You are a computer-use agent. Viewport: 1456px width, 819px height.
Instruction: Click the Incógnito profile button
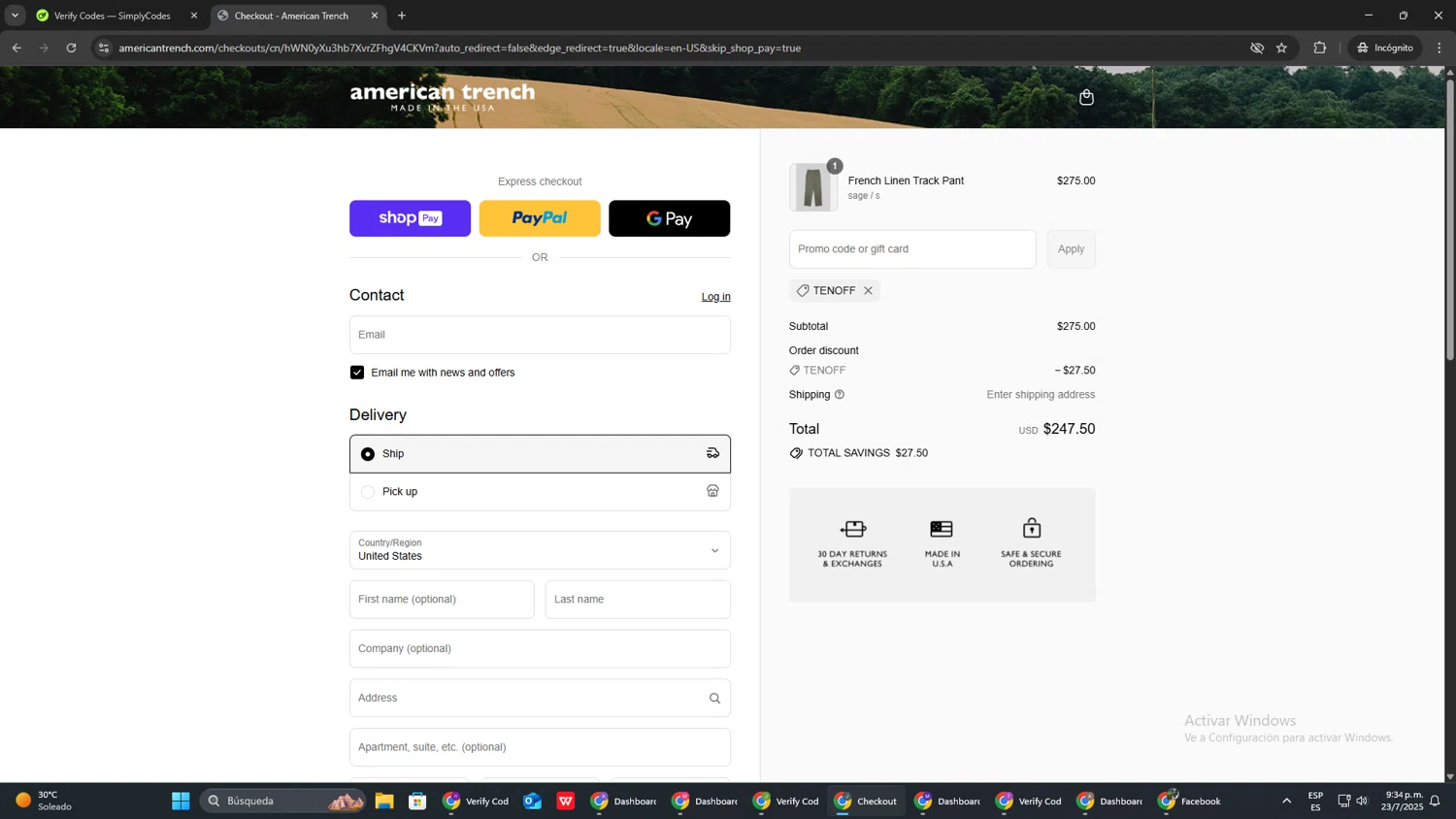point(1385,48)
